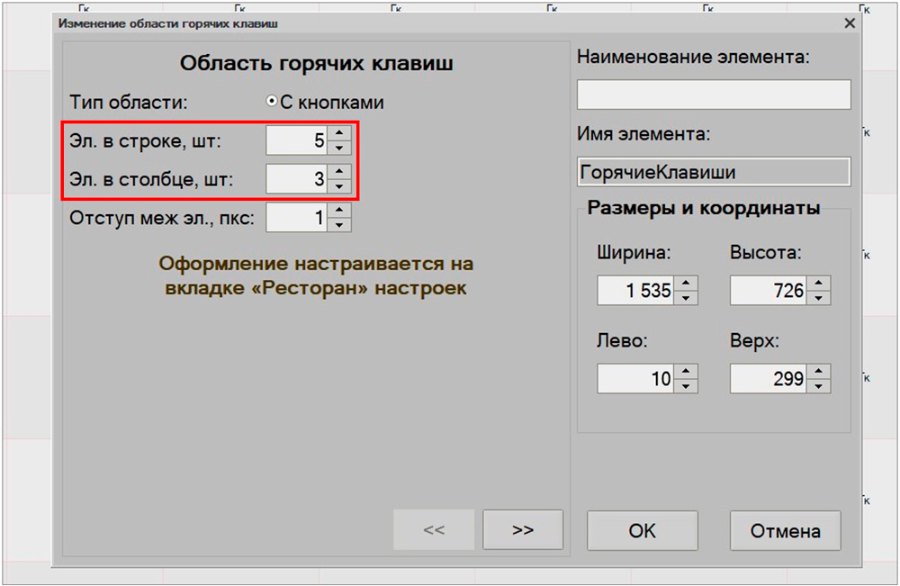
Task: Click the 'Лево' field showing 10
Action: (x=635, y=379)
